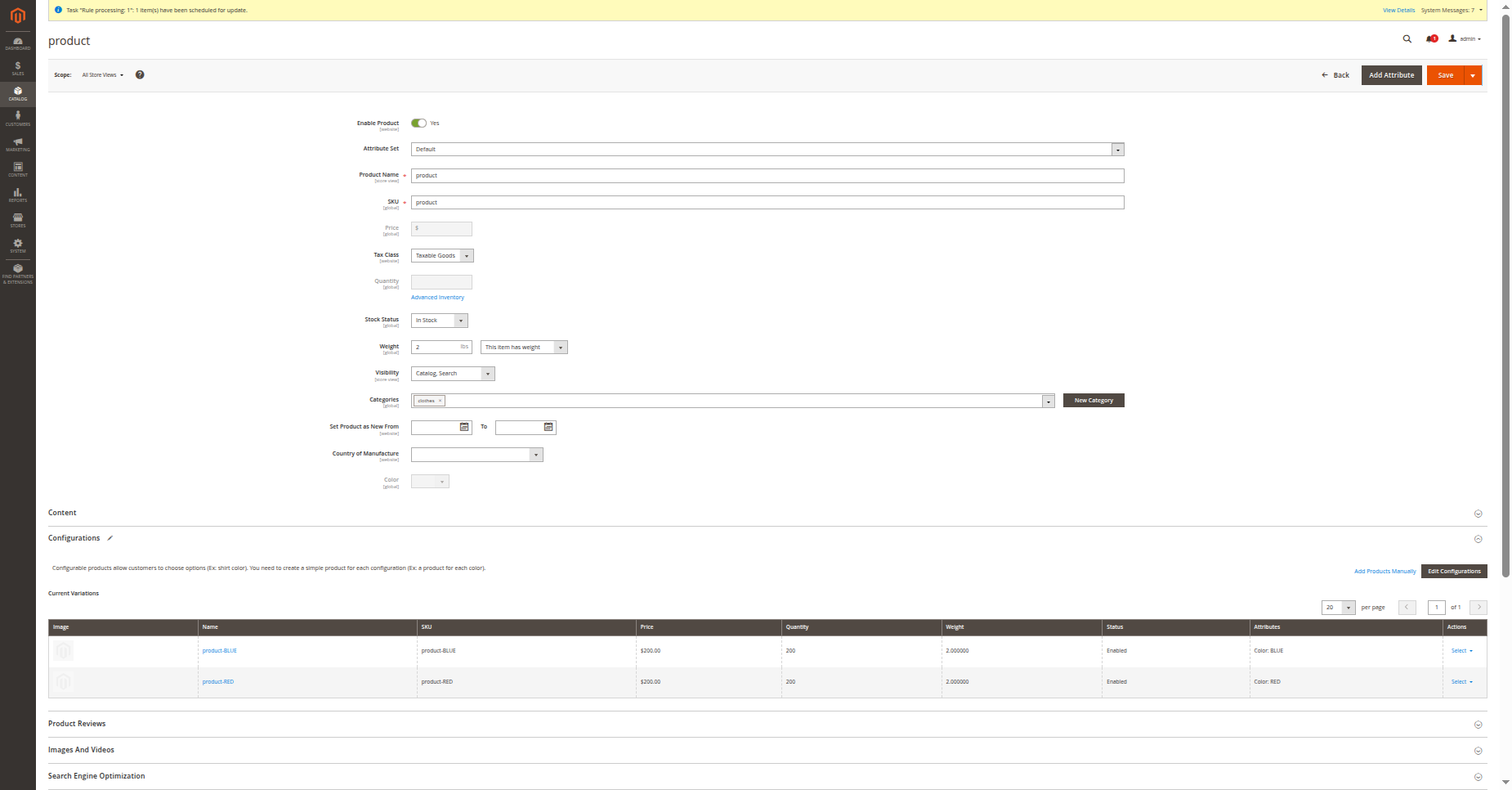The image size is (1512, 790).
Task: Open the All Store Views scope switcher
Action: pyautogui.click(x=102, y=74)
